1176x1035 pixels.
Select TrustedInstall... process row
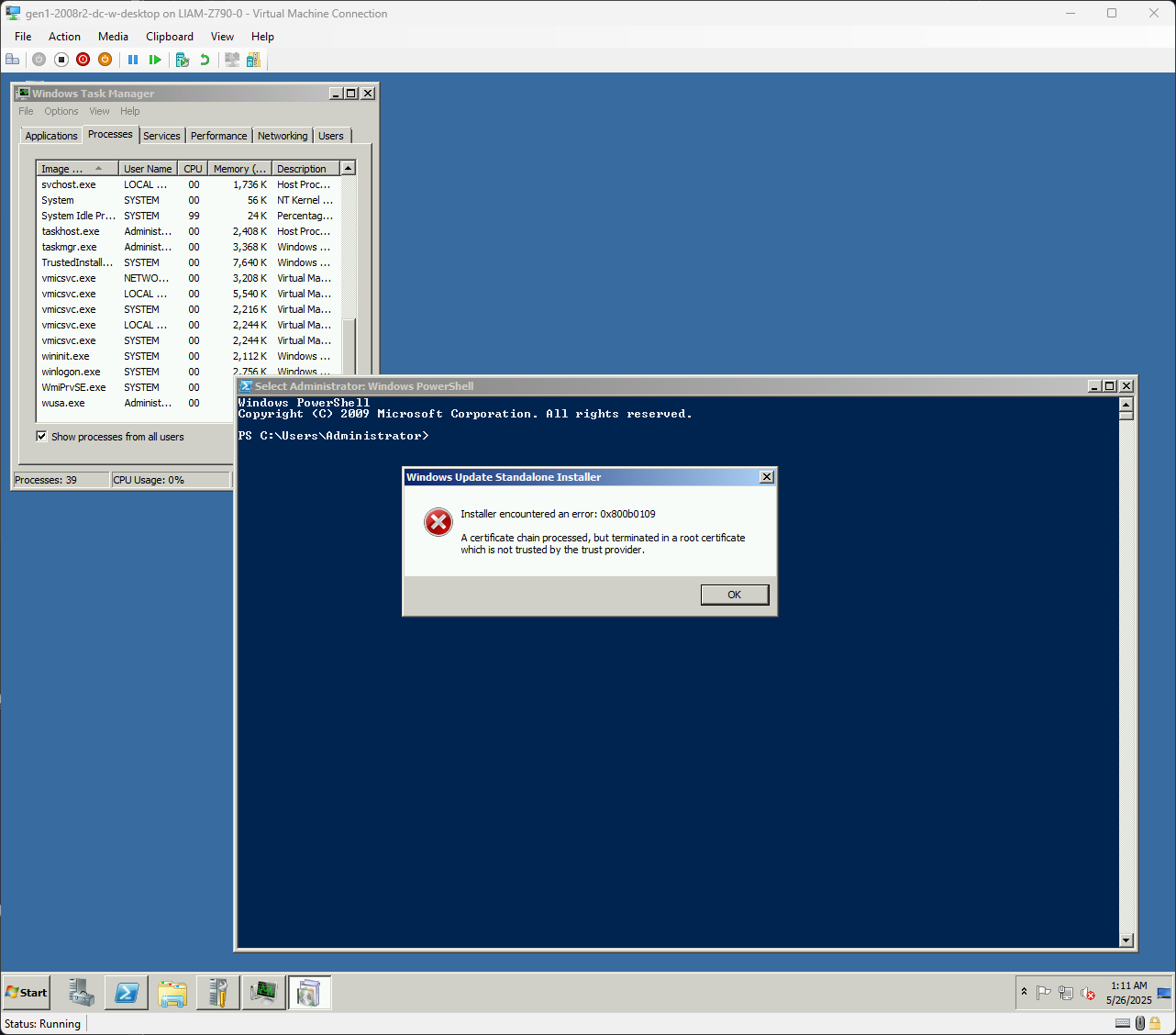pos(188,262)
